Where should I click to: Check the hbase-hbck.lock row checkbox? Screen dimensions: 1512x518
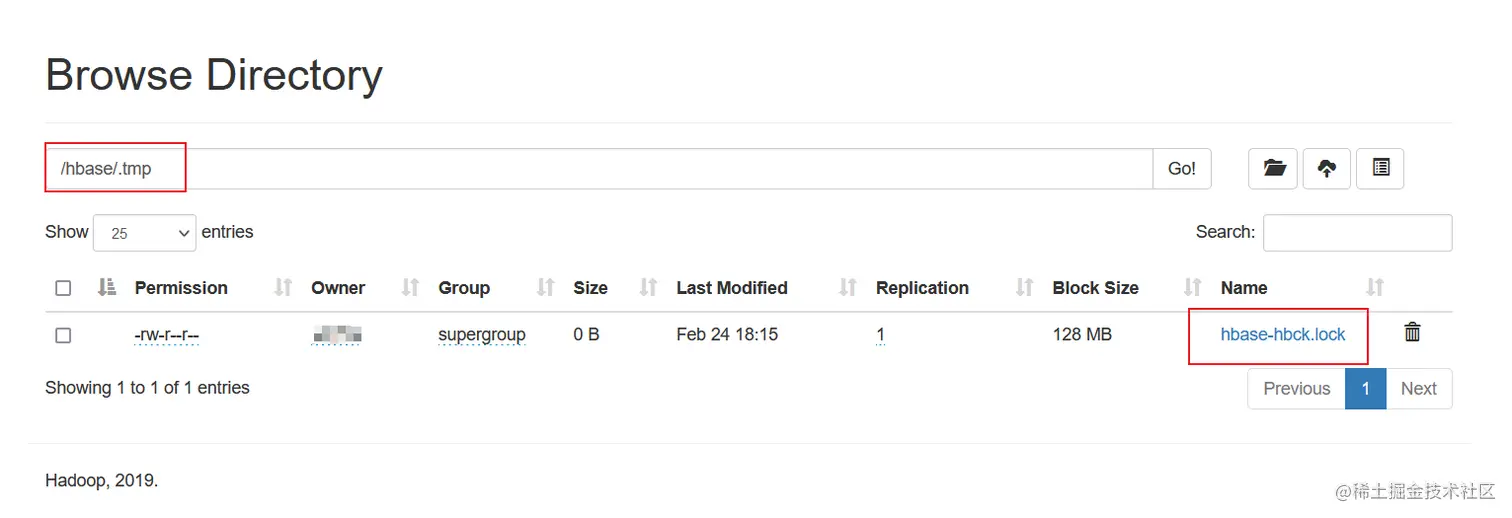coord(63,335)
